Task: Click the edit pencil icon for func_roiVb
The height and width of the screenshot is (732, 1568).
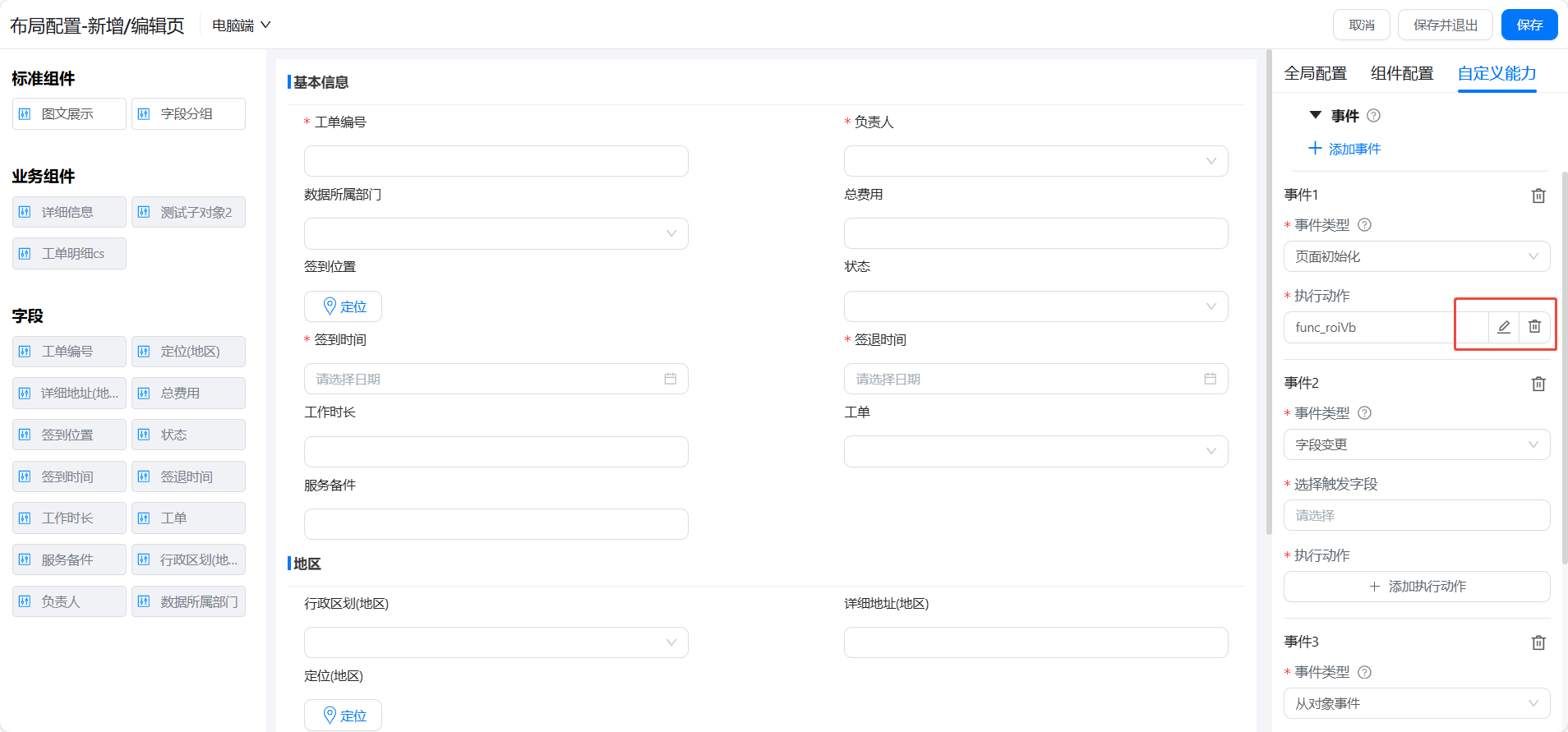Action: coord(1503,327)
